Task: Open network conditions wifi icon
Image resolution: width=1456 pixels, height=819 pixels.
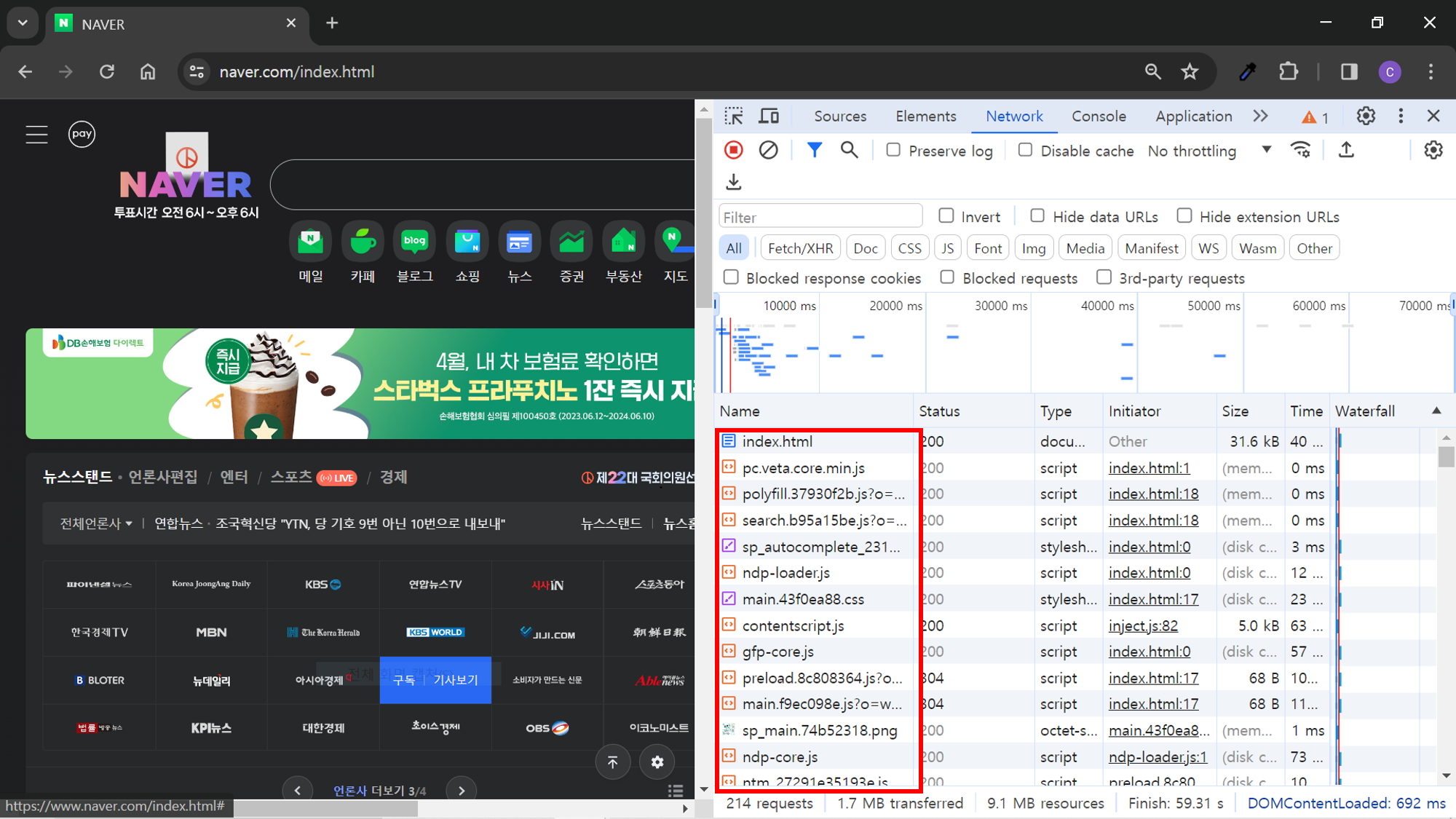Action: coord(1300,150)
